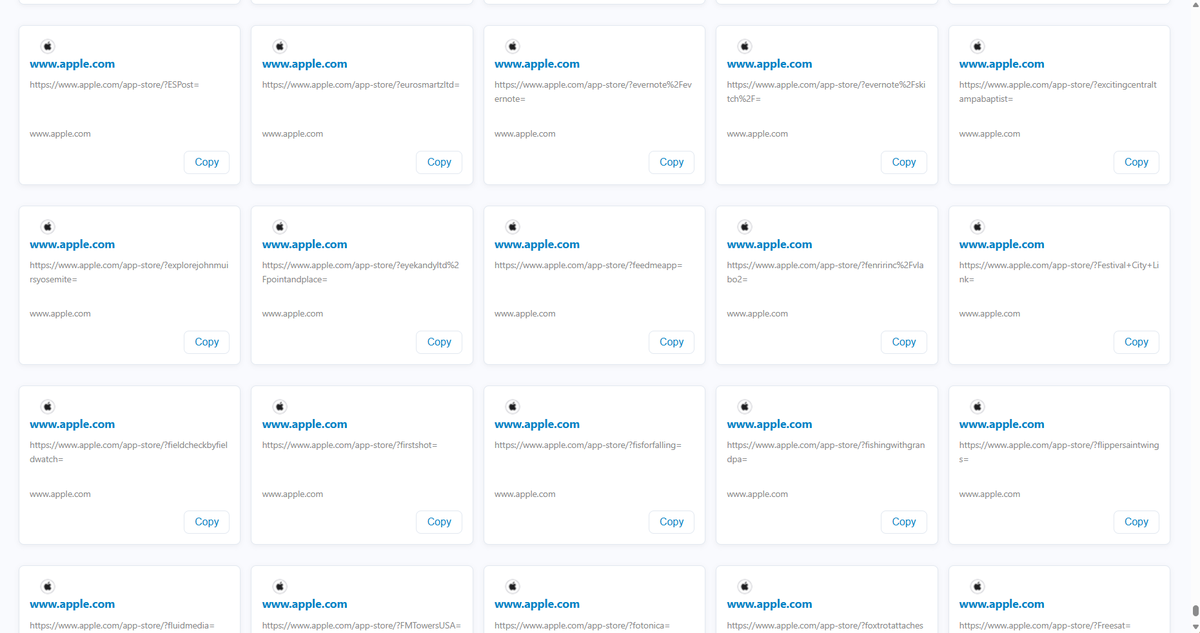1200x633 pixels.
Task: Copy the eyekandyltd pointandplace URL
Action: tap(439, 342)
